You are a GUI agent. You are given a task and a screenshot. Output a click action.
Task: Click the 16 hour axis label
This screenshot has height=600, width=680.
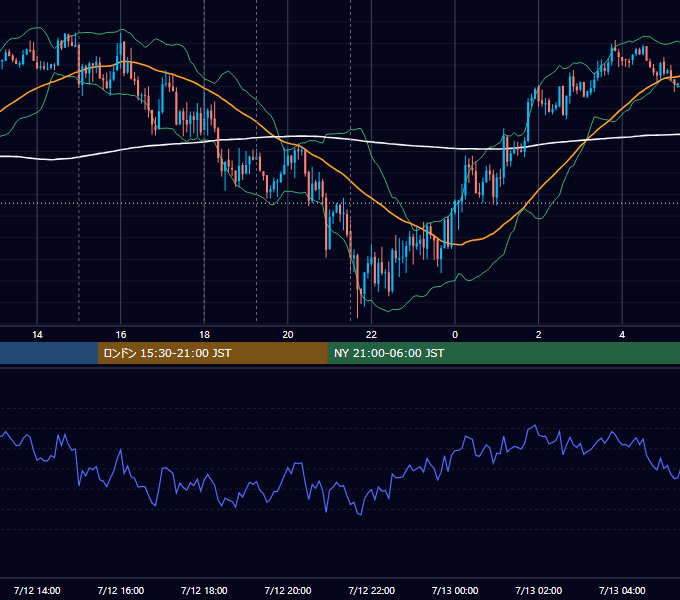[121, 335]
